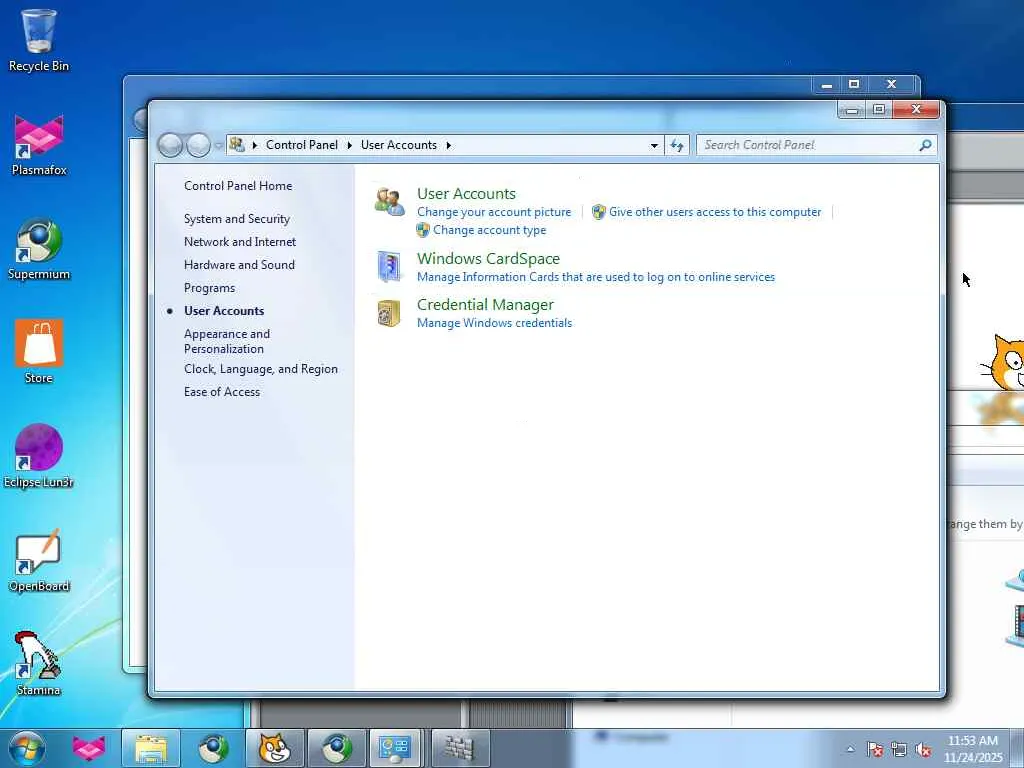Click the User Accounts breadcrumb
The image size is (1024, 768).
[x=399, y=145]
